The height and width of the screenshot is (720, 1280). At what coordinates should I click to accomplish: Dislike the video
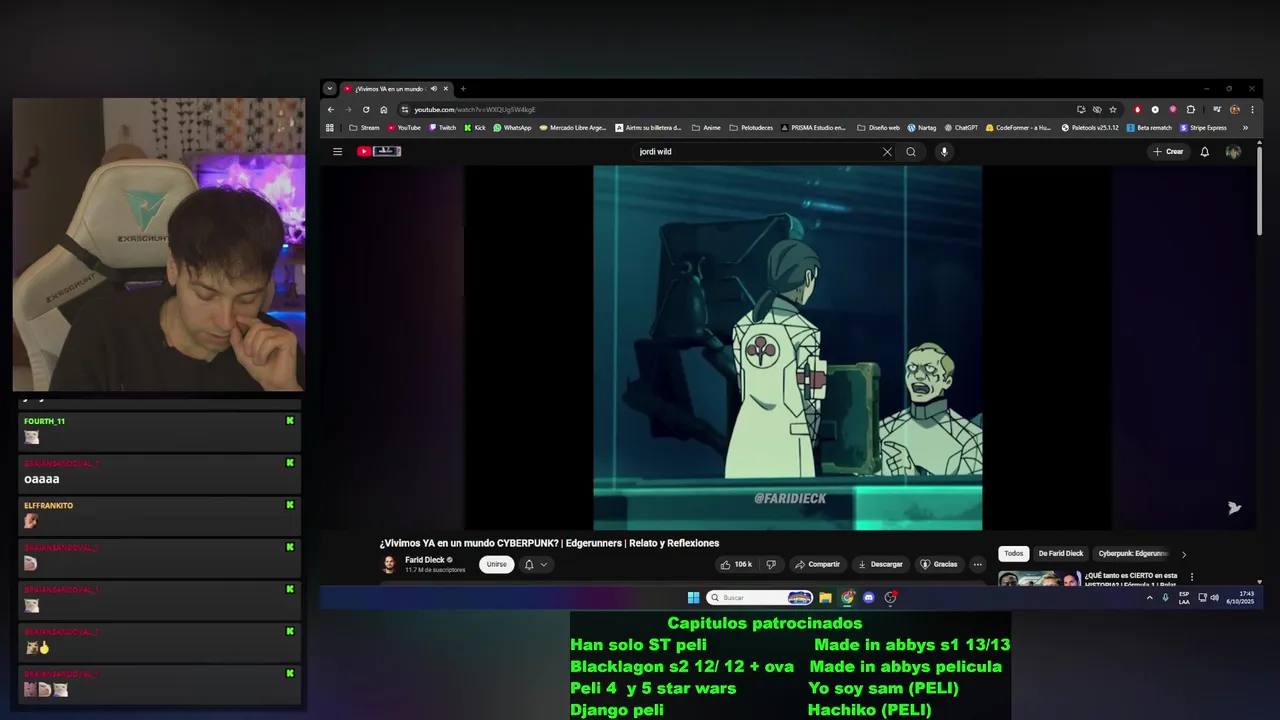point(770,564)
